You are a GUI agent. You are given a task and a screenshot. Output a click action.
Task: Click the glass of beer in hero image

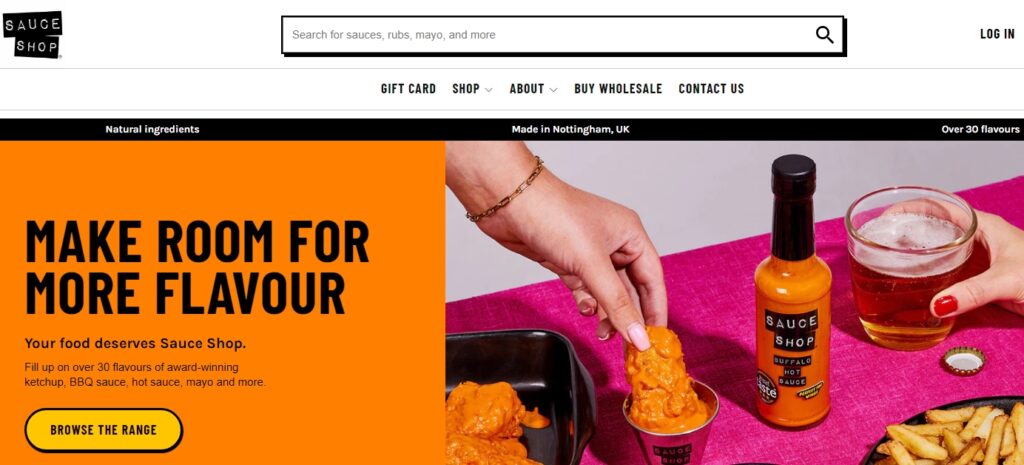(910, 268)
